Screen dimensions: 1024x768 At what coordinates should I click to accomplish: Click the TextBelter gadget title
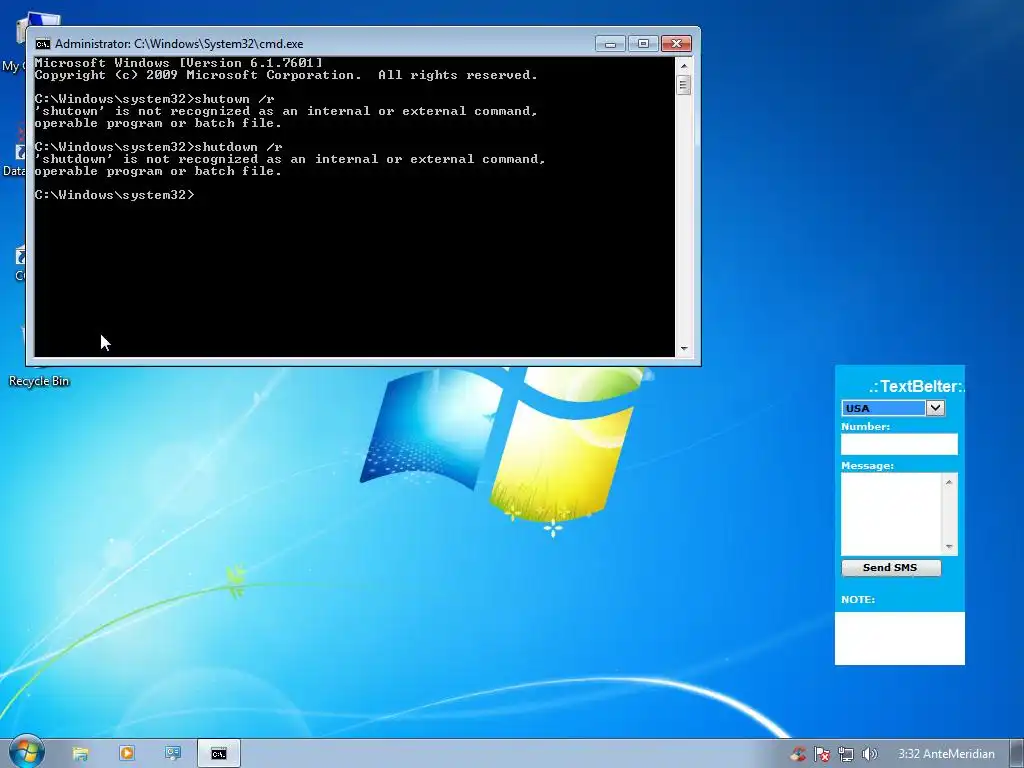point(916,386)
